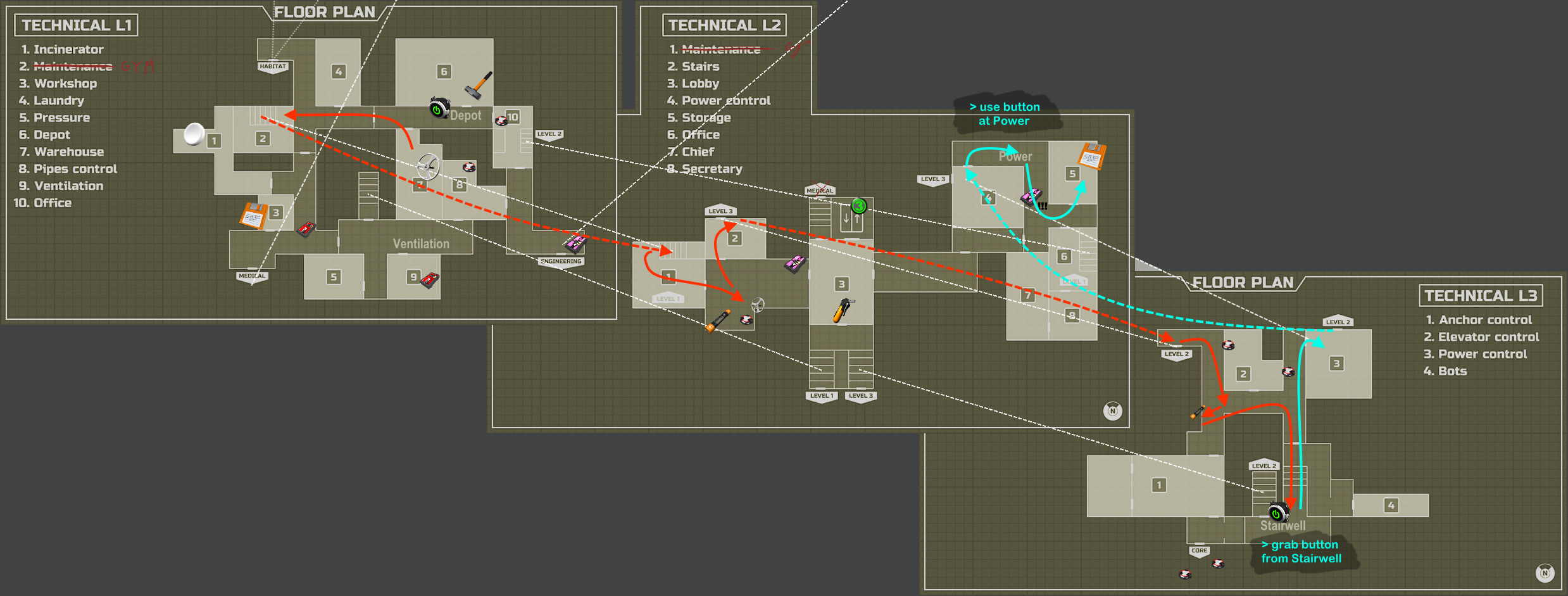Click '5. Pressure' in the L1 legend
Image resolution: width=1568 pixels, height=596 pixels.
[x=54, y=118]
